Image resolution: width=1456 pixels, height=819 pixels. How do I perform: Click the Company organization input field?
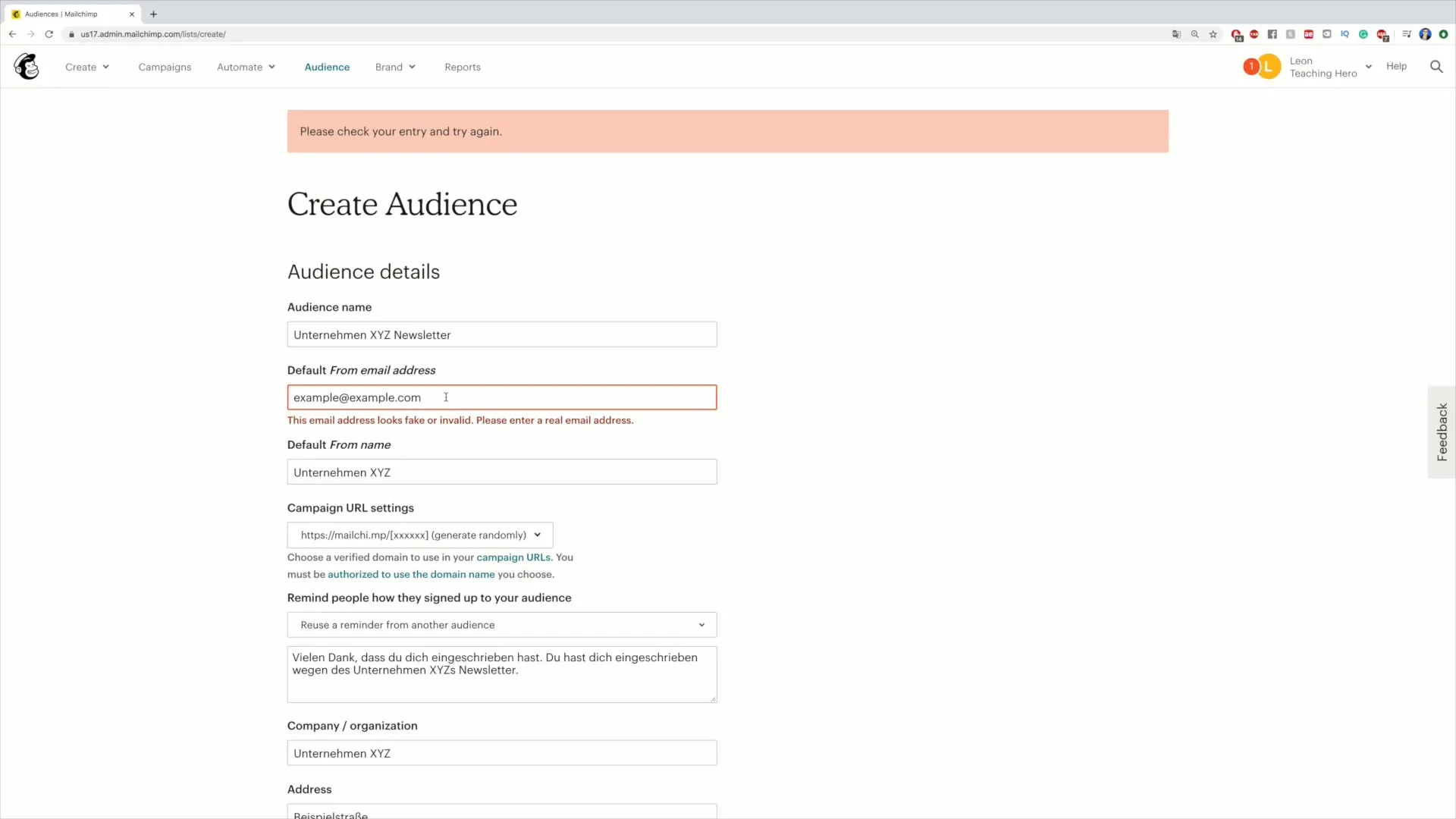point(501,753)
